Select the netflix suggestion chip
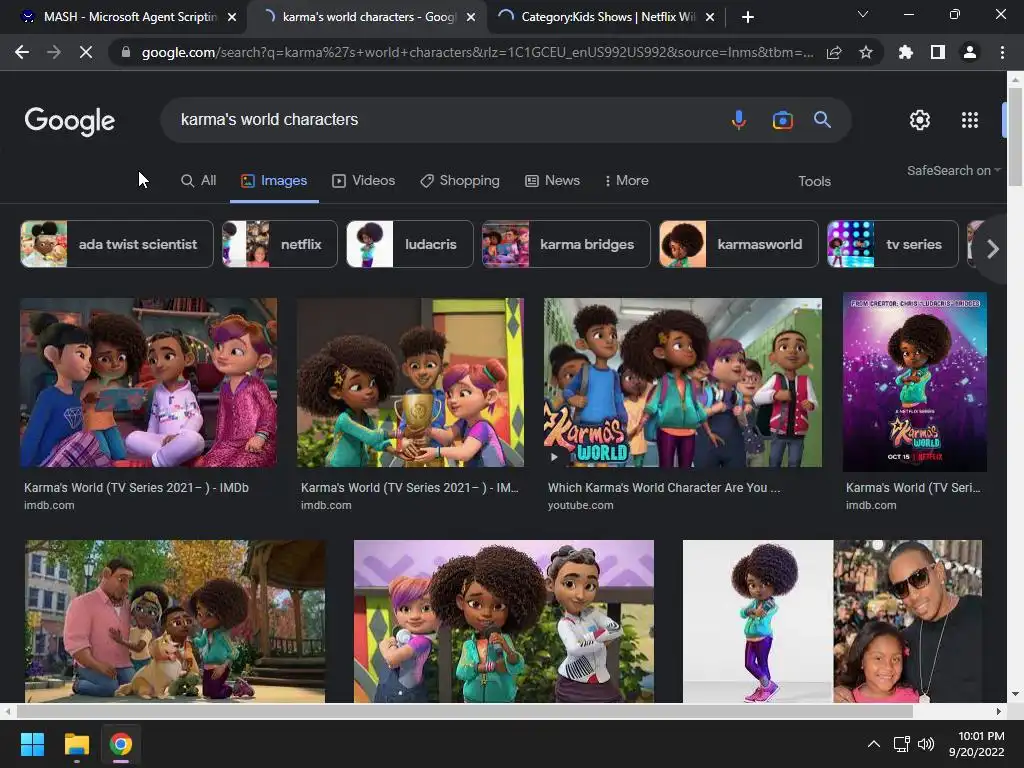This screenshot has width=1024, height=768. click(280, 244)
